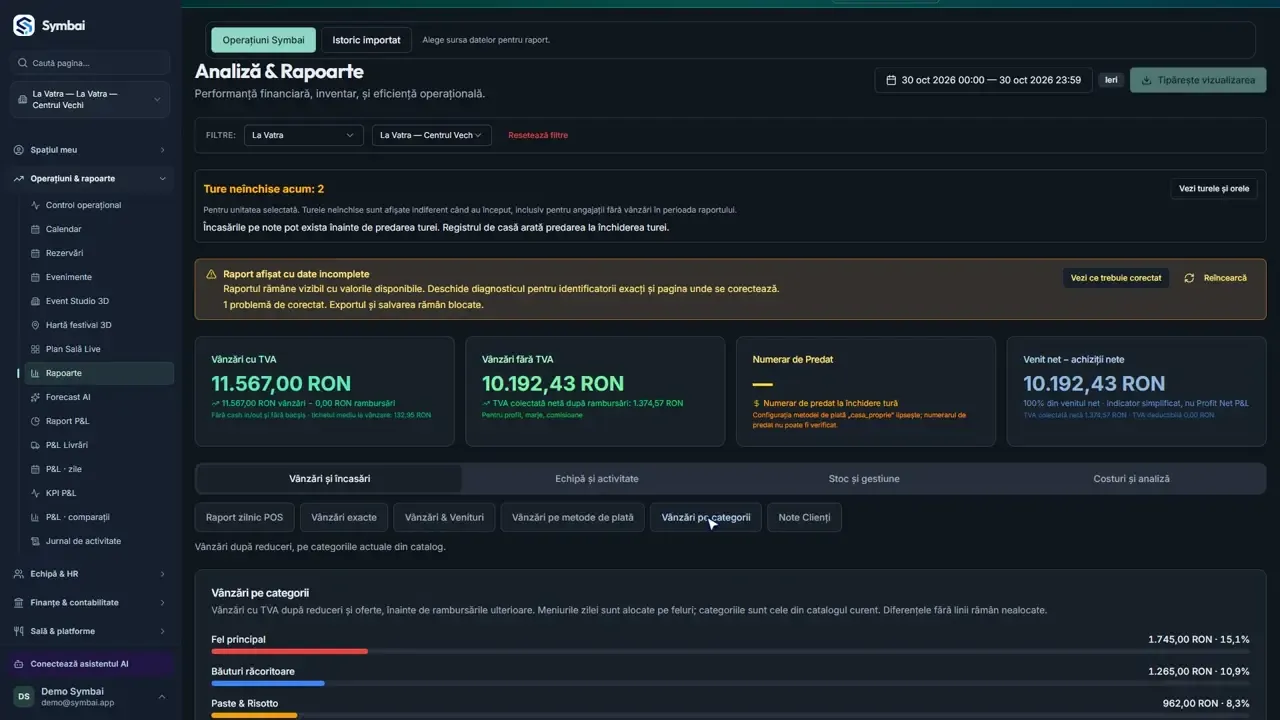Image resolution: width=1280 pixels, height=720 pixels.
Task: Click Vezi ce trebuie corectat button
Action: (1116, 278)
